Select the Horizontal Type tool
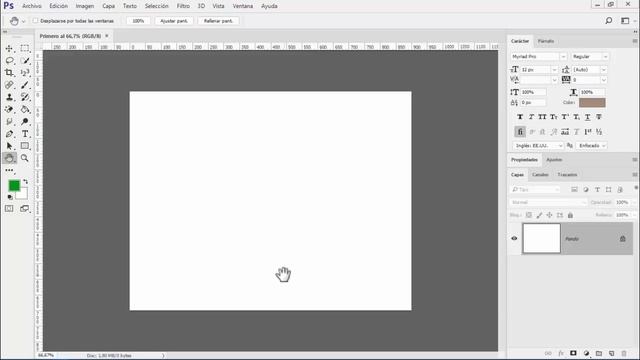The width and height of the screenshot is (640, 360). (x=25, y=134)
